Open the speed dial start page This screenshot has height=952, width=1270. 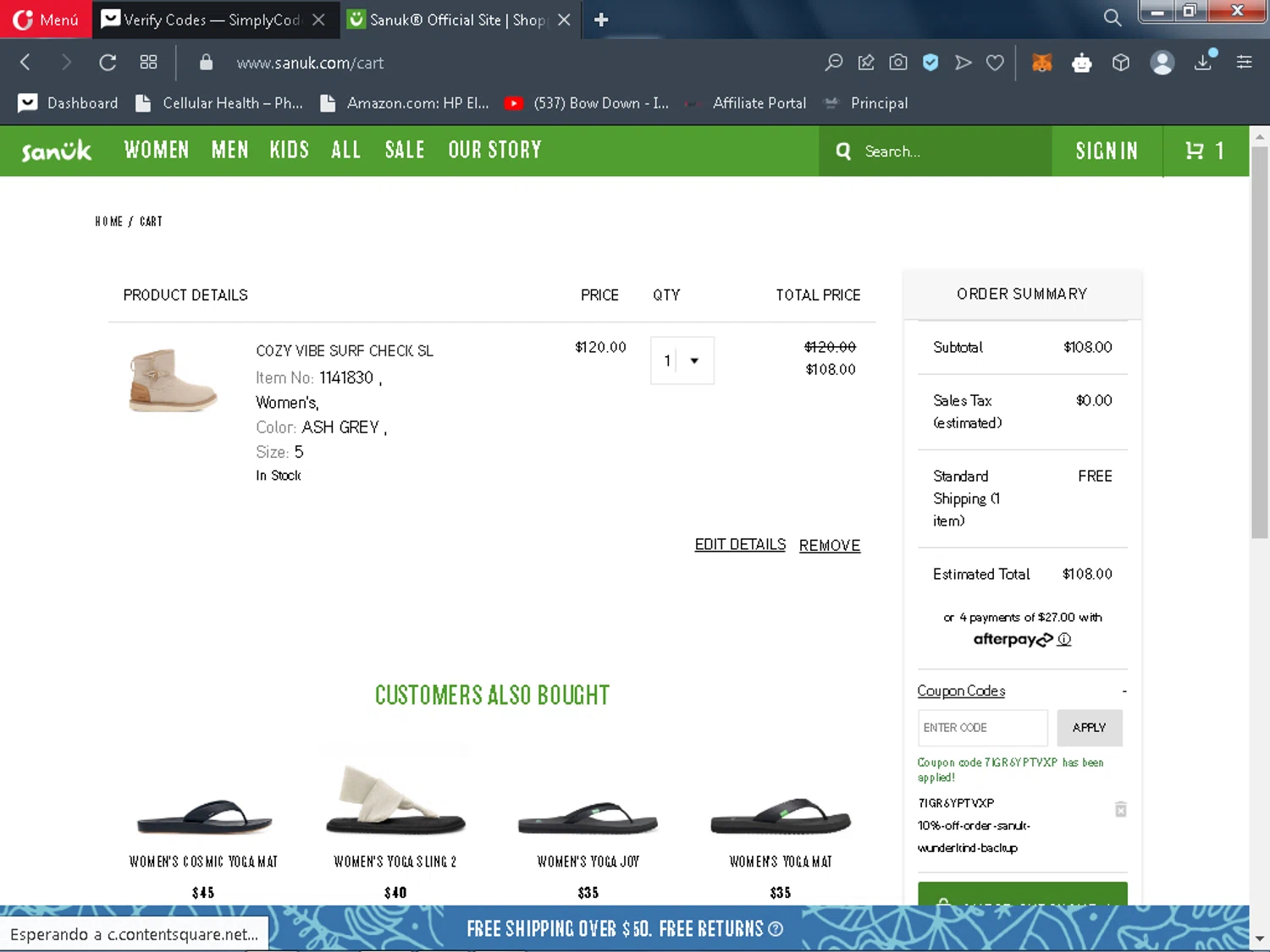tap(148, 62)
